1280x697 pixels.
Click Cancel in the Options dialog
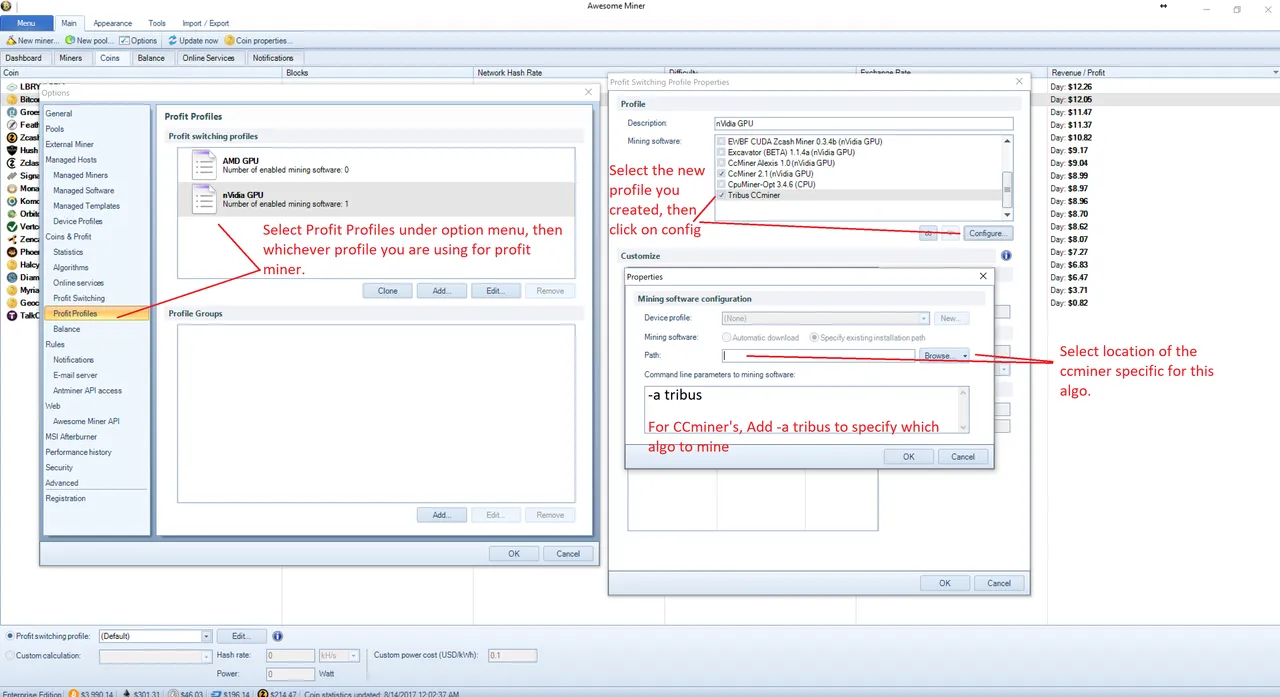[568, 553]
